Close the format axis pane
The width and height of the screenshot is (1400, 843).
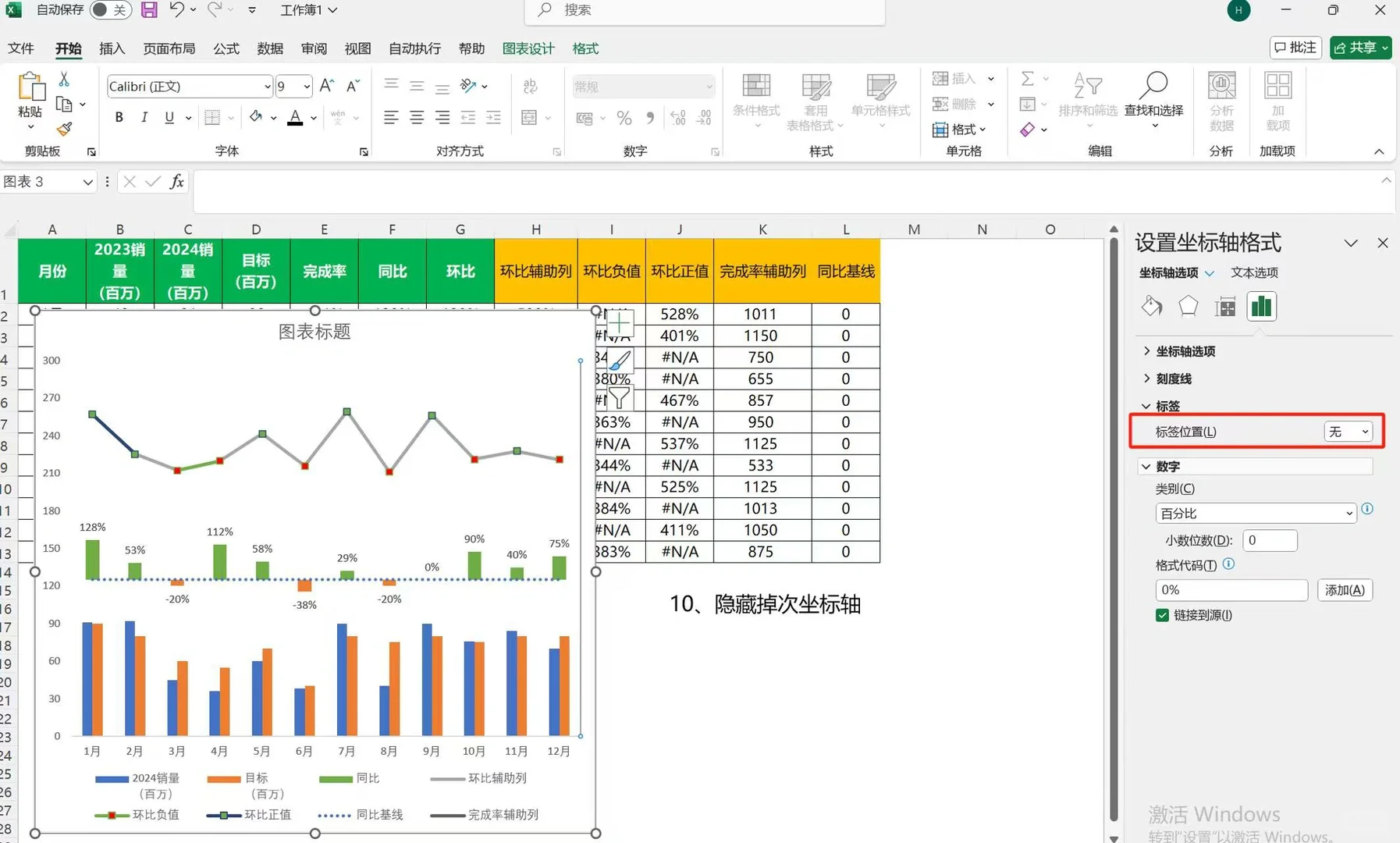[1382, 243]
